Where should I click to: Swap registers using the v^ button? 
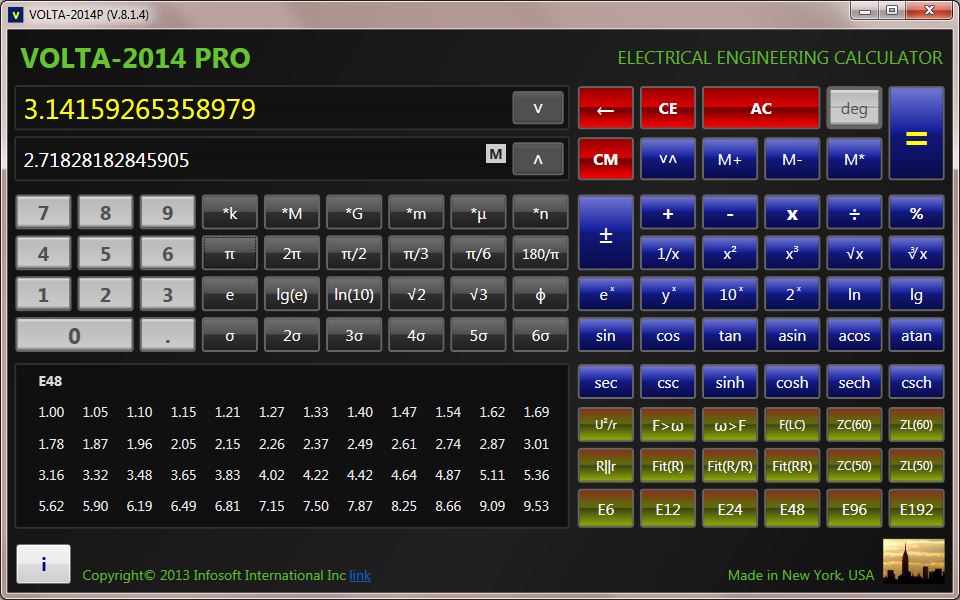668,159
